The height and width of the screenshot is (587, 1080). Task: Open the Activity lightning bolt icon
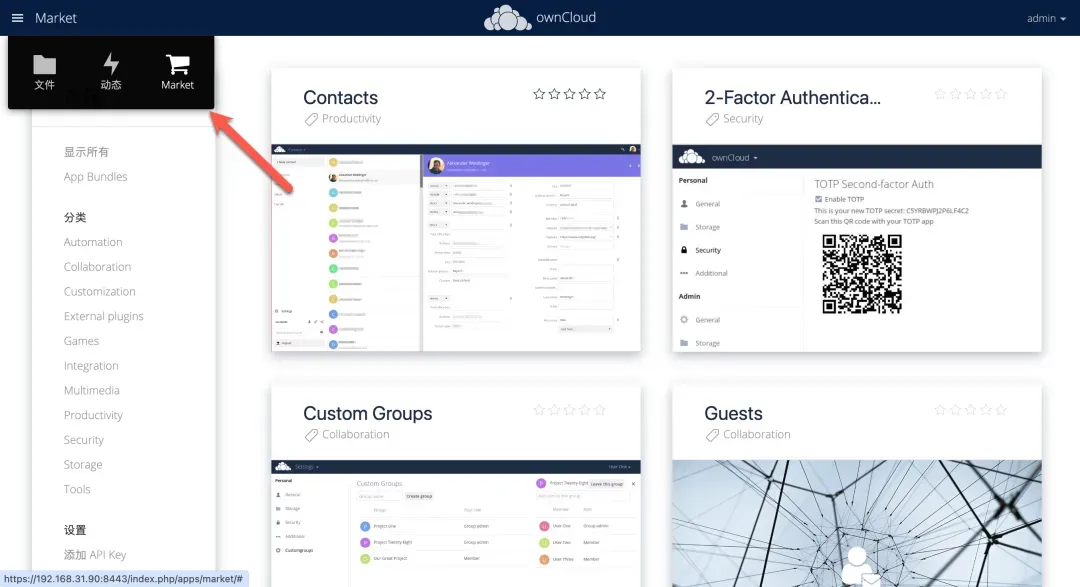click(111, 66)
